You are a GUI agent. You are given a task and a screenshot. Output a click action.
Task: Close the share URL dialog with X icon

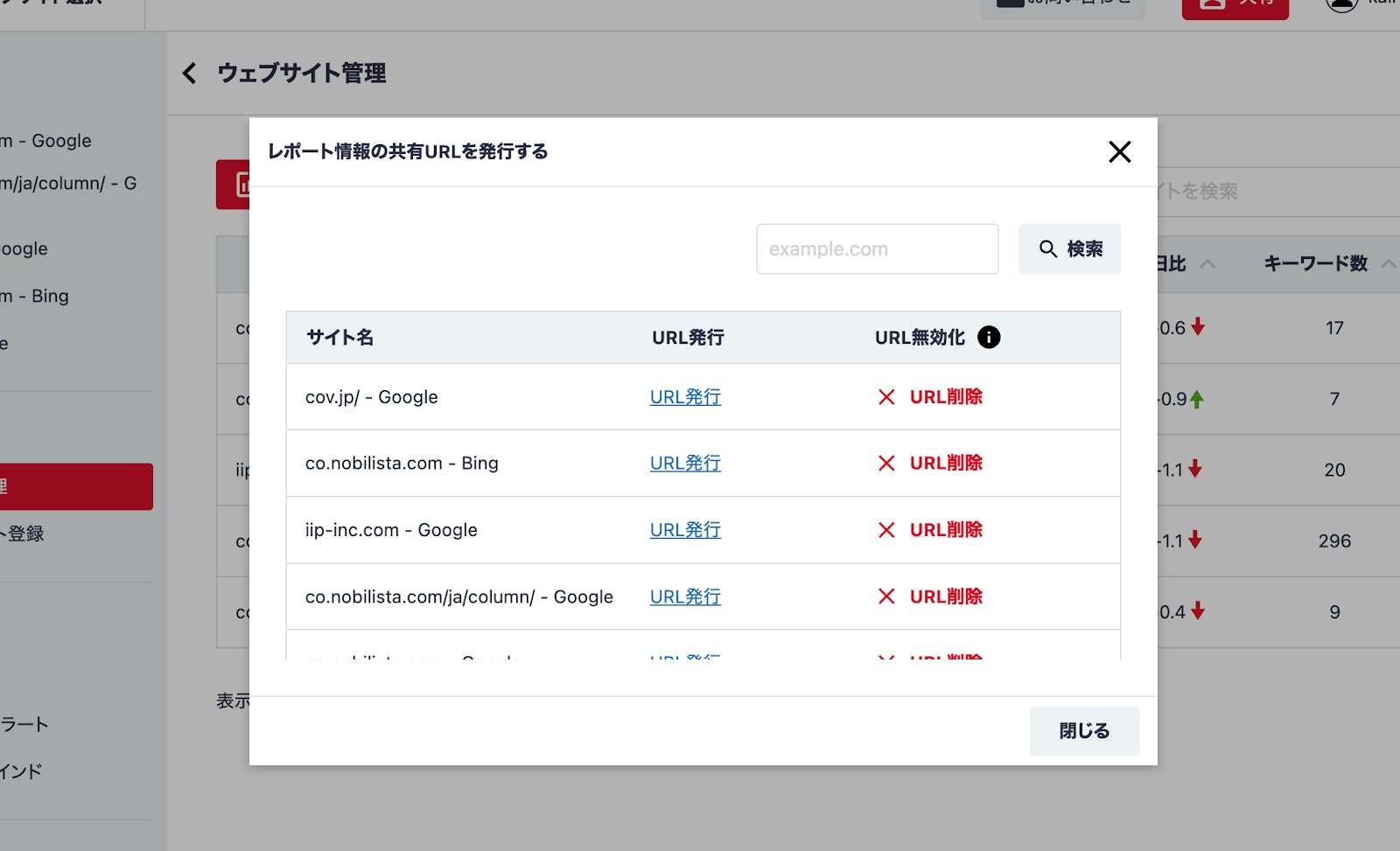click(x=1119, y=152)
